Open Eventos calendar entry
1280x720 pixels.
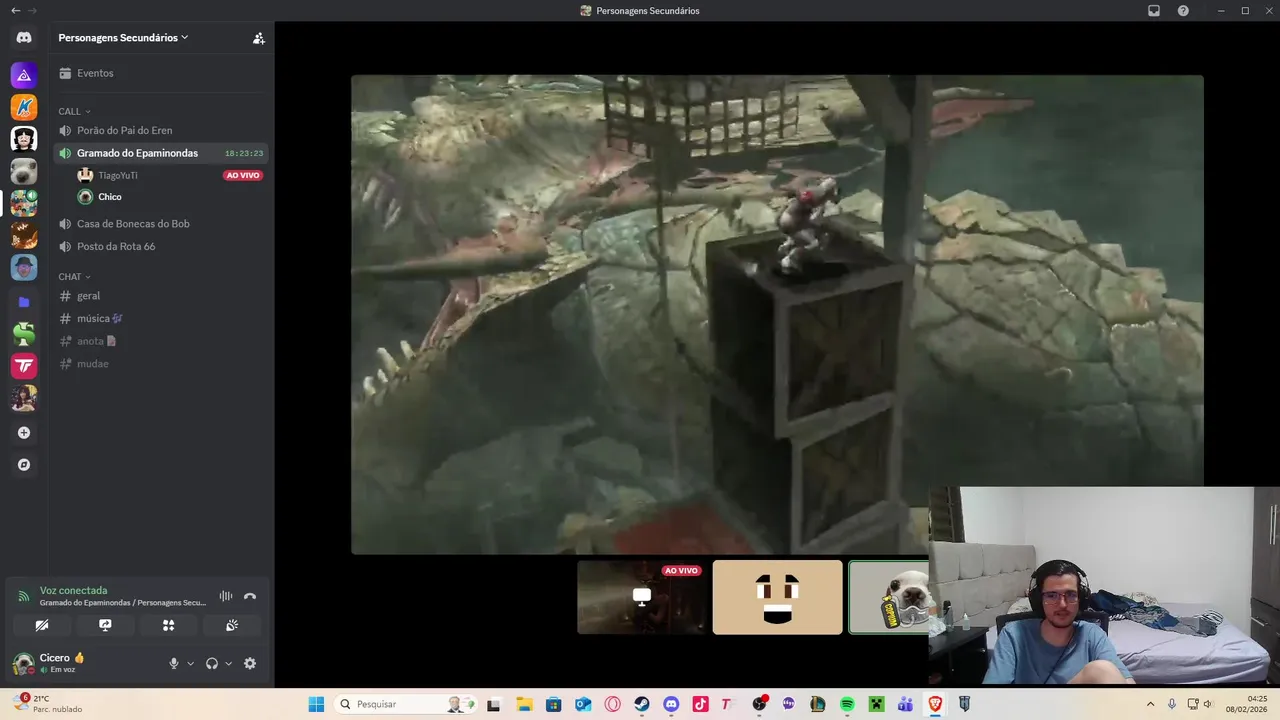(x=161, y=73)
